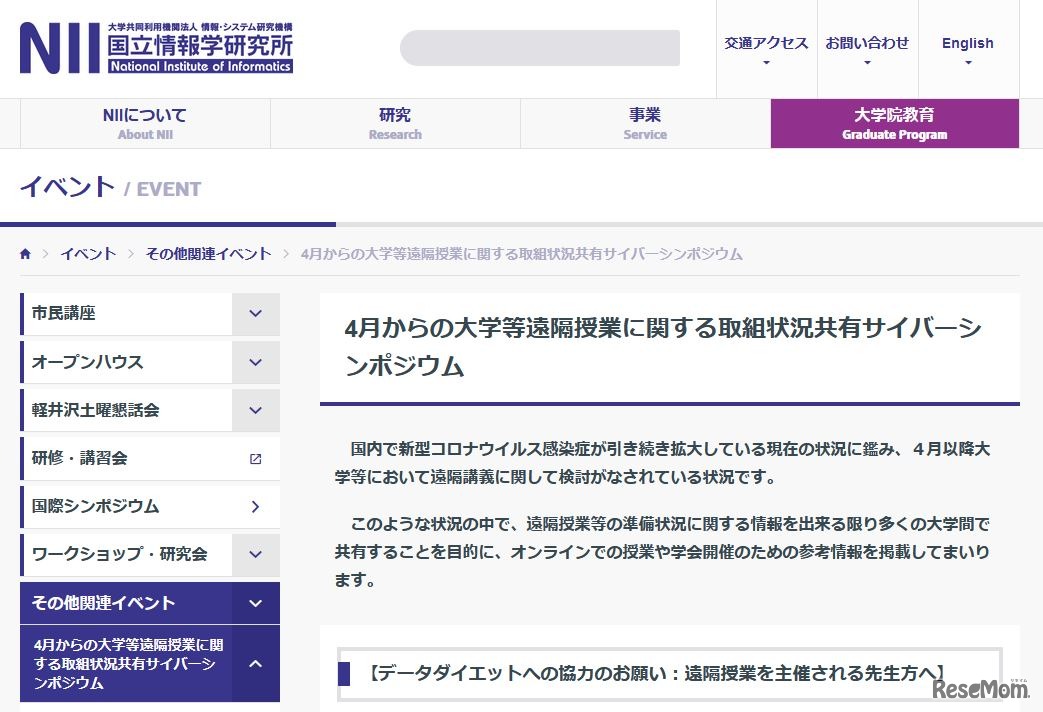Select the NIIについて menu item
The height and width of the screenshot is (712, 1043).
(145, 123)
